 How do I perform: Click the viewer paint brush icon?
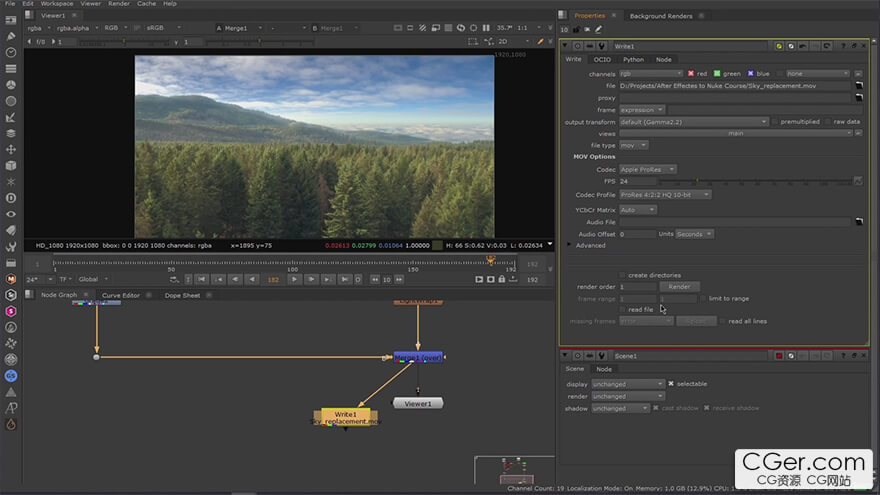pos(540,42)
